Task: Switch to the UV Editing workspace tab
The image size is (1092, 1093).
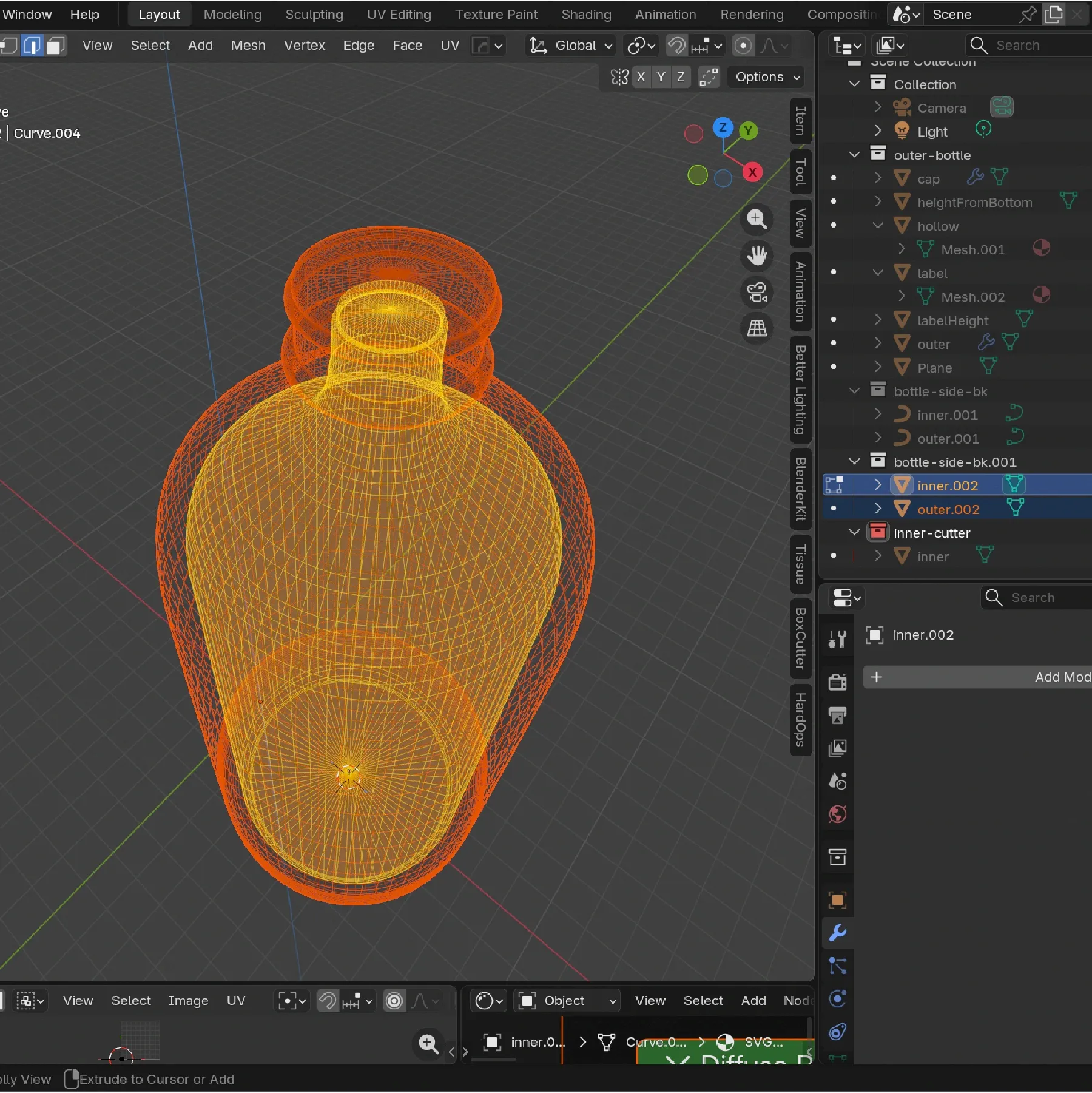Action: 398,14
